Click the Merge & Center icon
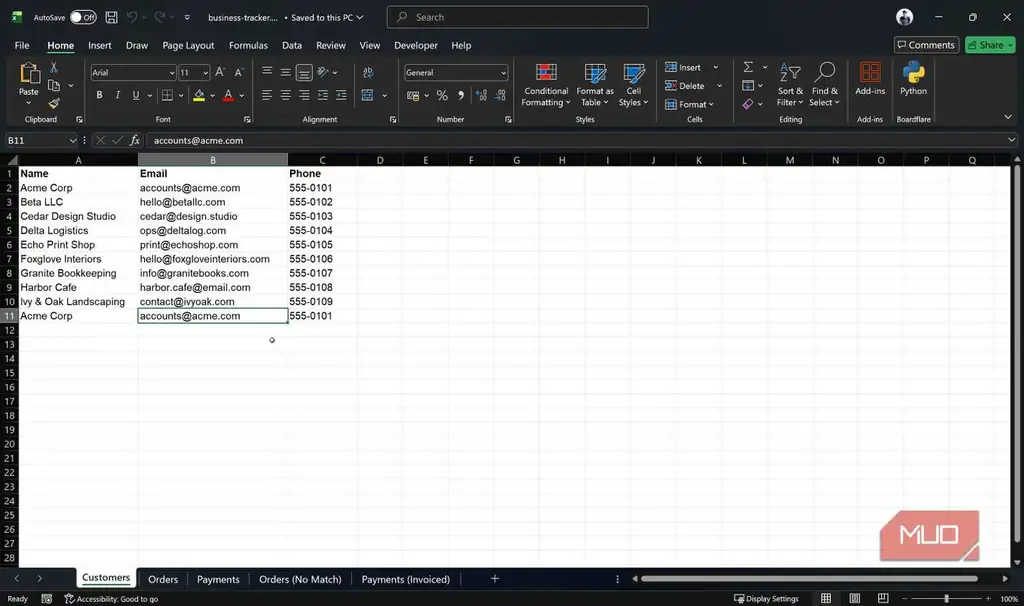Screen dimensions: 1024x606 pos(368,95)
